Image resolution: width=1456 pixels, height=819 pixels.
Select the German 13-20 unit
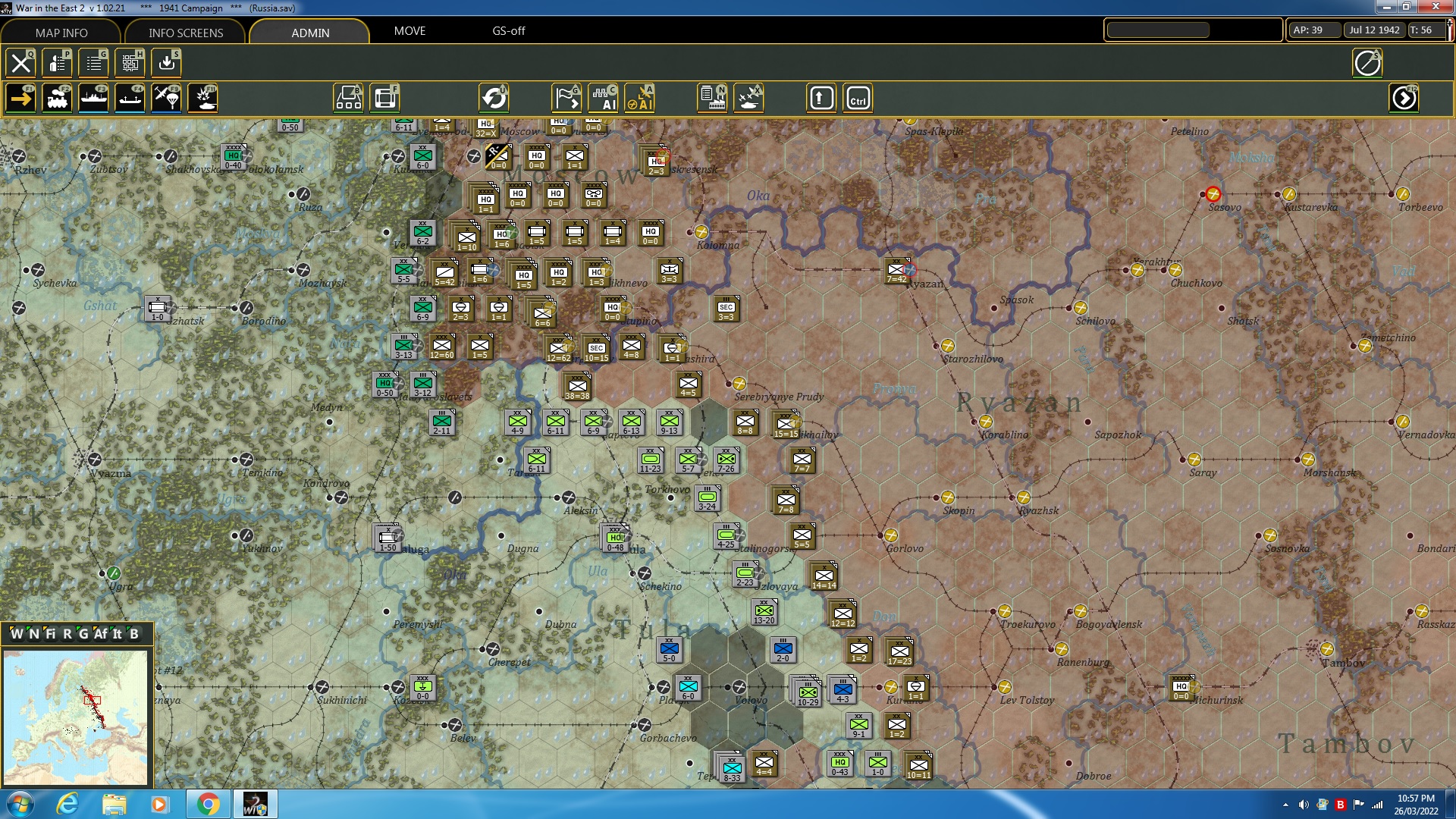pos(764,612)
